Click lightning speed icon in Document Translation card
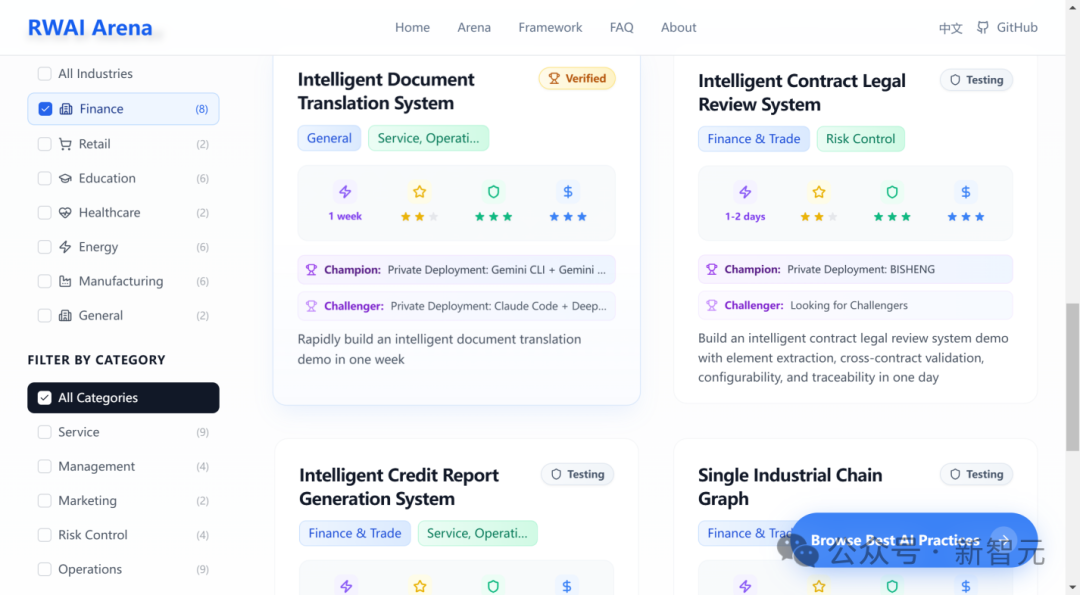The width and height of the screenshot is (1080, 595). point(345,191)
